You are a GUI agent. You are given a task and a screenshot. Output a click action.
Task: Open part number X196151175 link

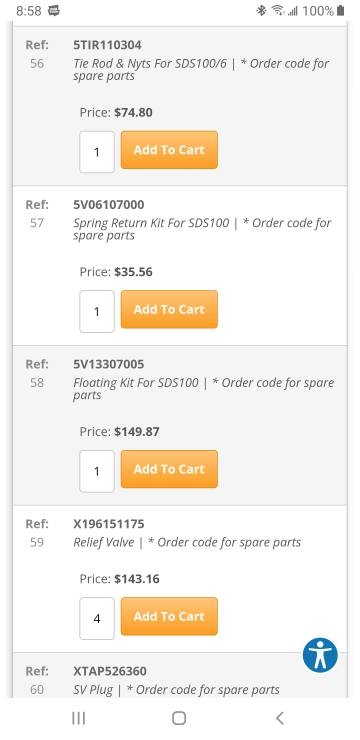(x=109, y=524)
